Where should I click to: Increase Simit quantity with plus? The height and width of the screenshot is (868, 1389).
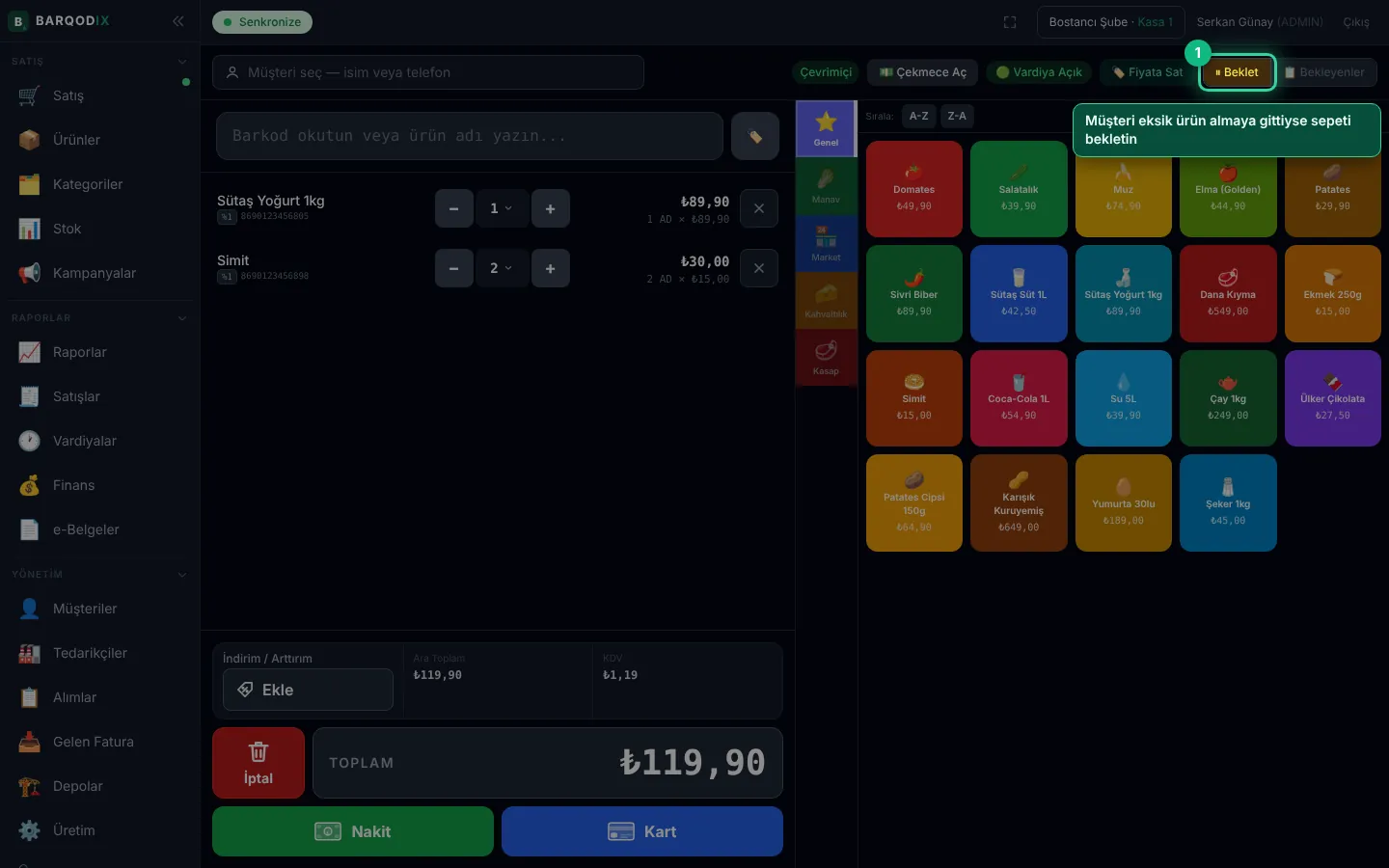pyautogui.click(x=550, y=268)
